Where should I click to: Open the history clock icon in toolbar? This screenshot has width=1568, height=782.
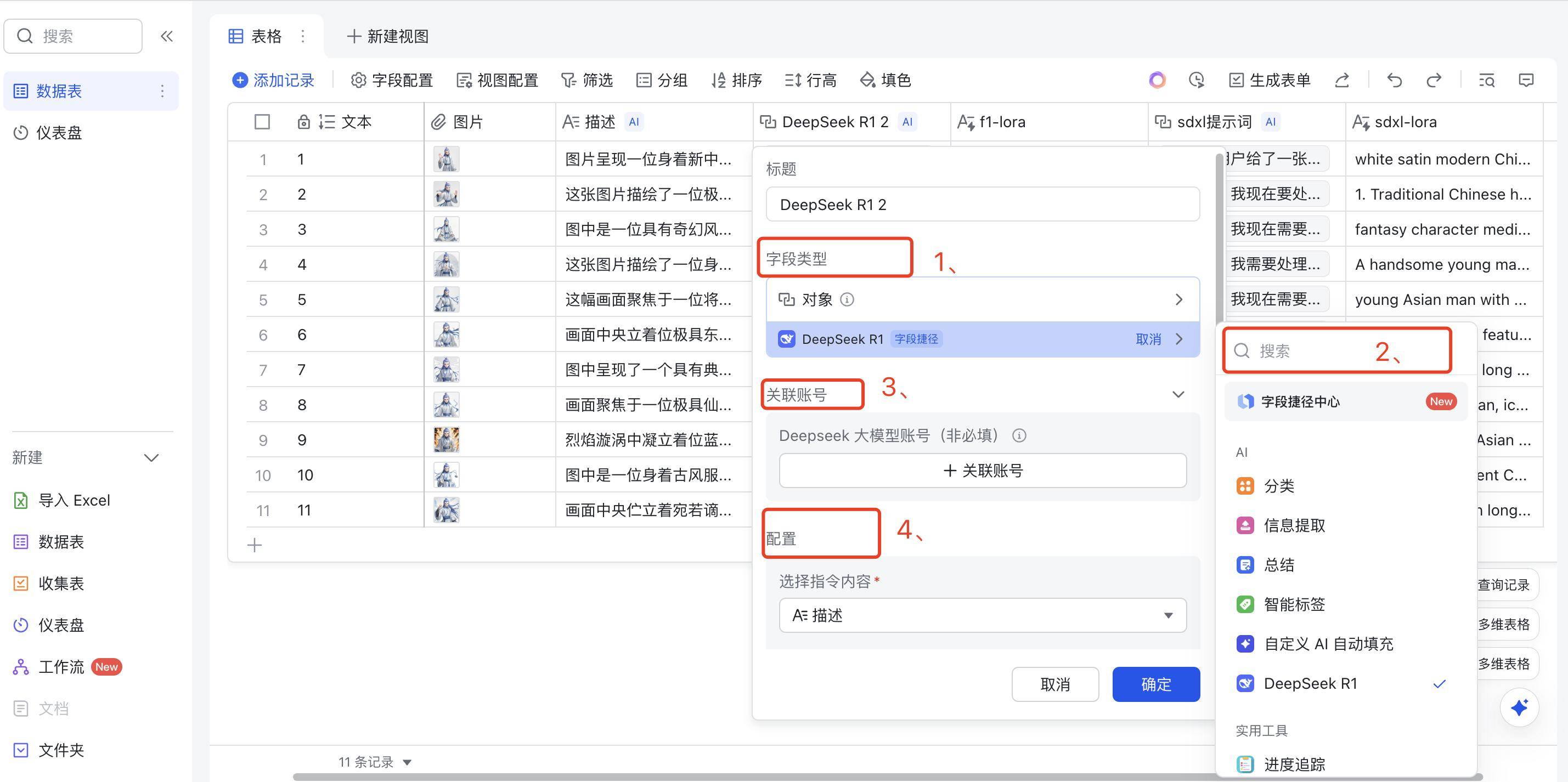(x=1197, y=80)
